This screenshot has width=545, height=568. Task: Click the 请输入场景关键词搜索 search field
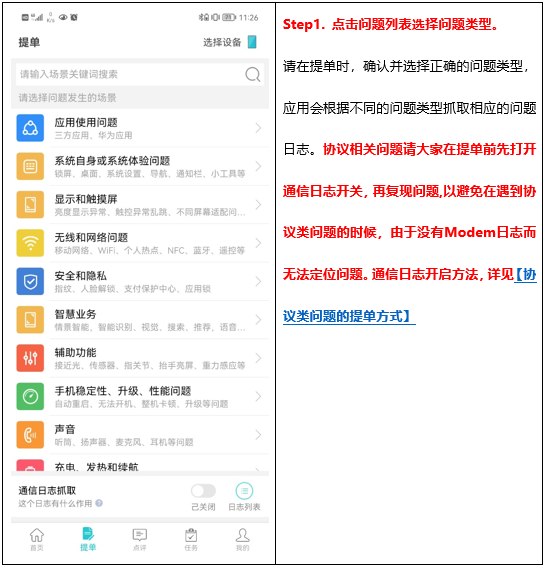140,75
